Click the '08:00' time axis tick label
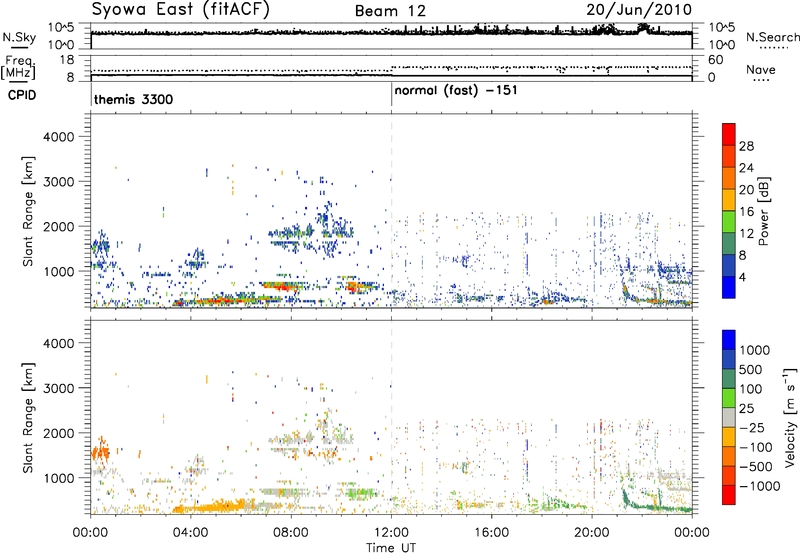Image resolution: width=800 pixels, height=554 pixels. pos(291,533)
